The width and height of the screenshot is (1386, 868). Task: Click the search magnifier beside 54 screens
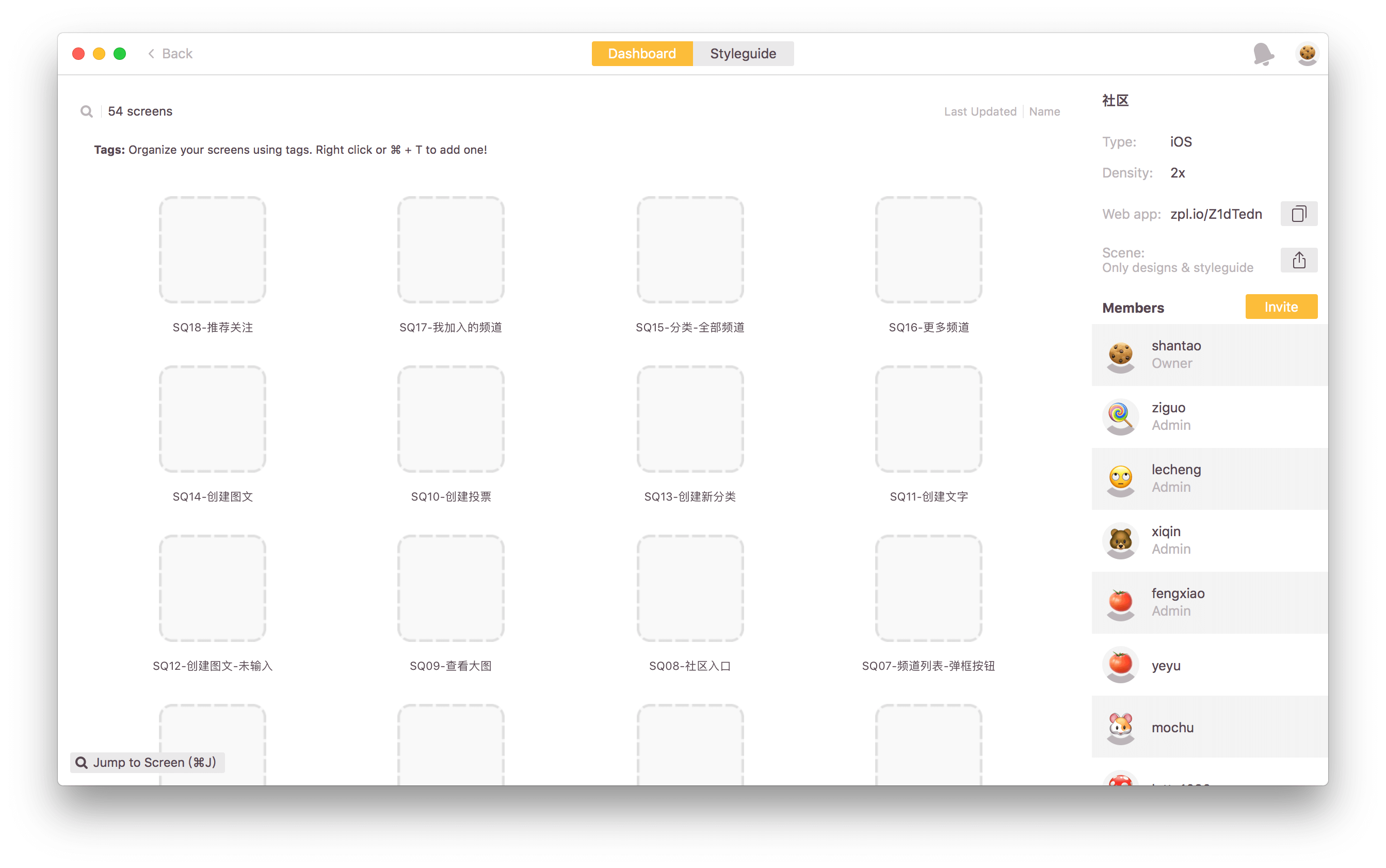87,111
